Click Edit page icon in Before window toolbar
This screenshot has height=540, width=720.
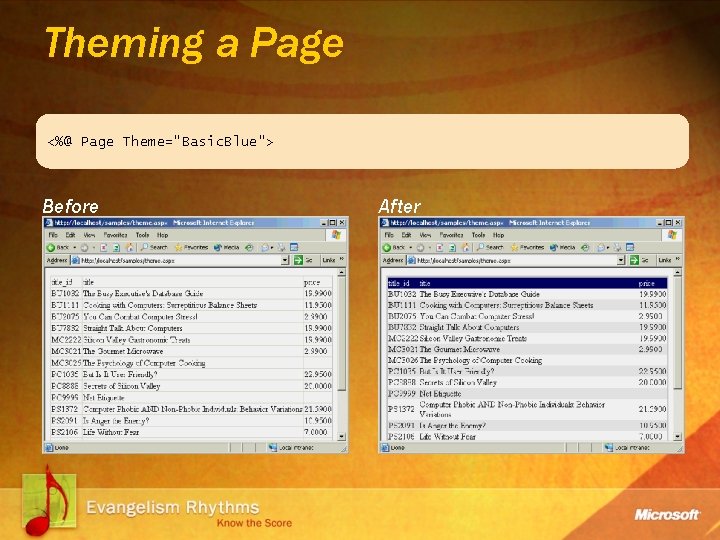pos(294,248)
